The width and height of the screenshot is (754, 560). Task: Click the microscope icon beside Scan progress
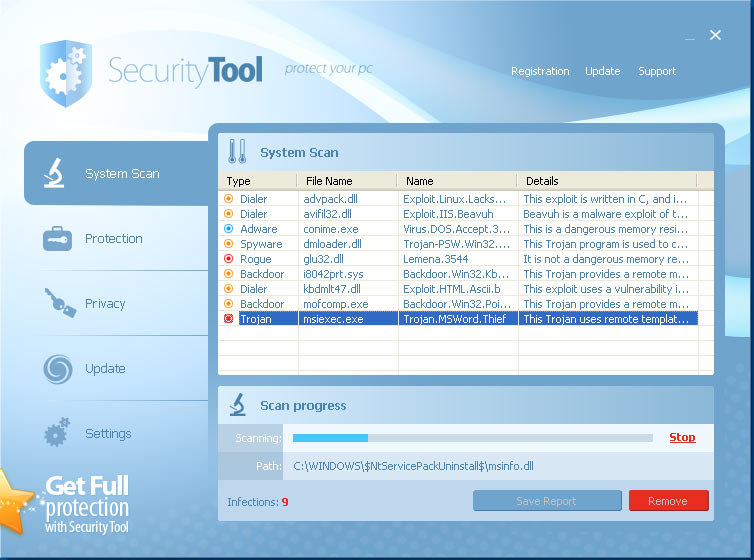[x=238, y=405]
